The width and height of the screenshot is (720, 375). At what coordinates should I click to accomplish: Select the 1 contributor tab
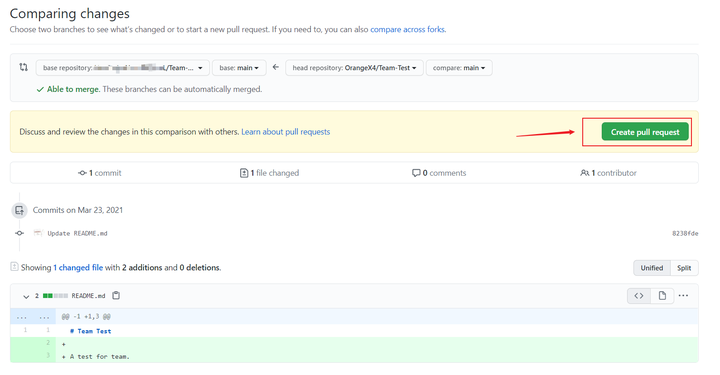pos(608,173)
